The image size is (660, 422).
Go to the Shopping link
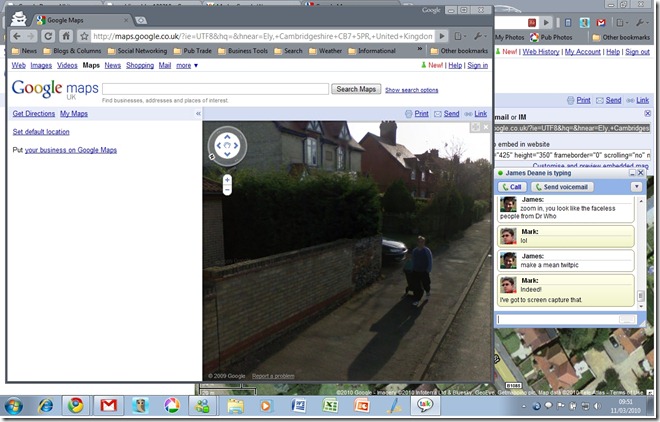[x=140, y=66]
